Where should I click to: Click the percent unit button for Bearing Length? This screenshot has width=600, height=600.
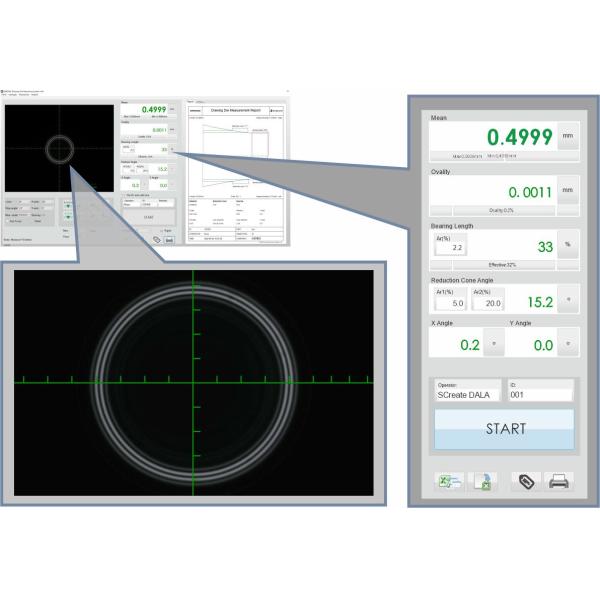click(567, 244)
